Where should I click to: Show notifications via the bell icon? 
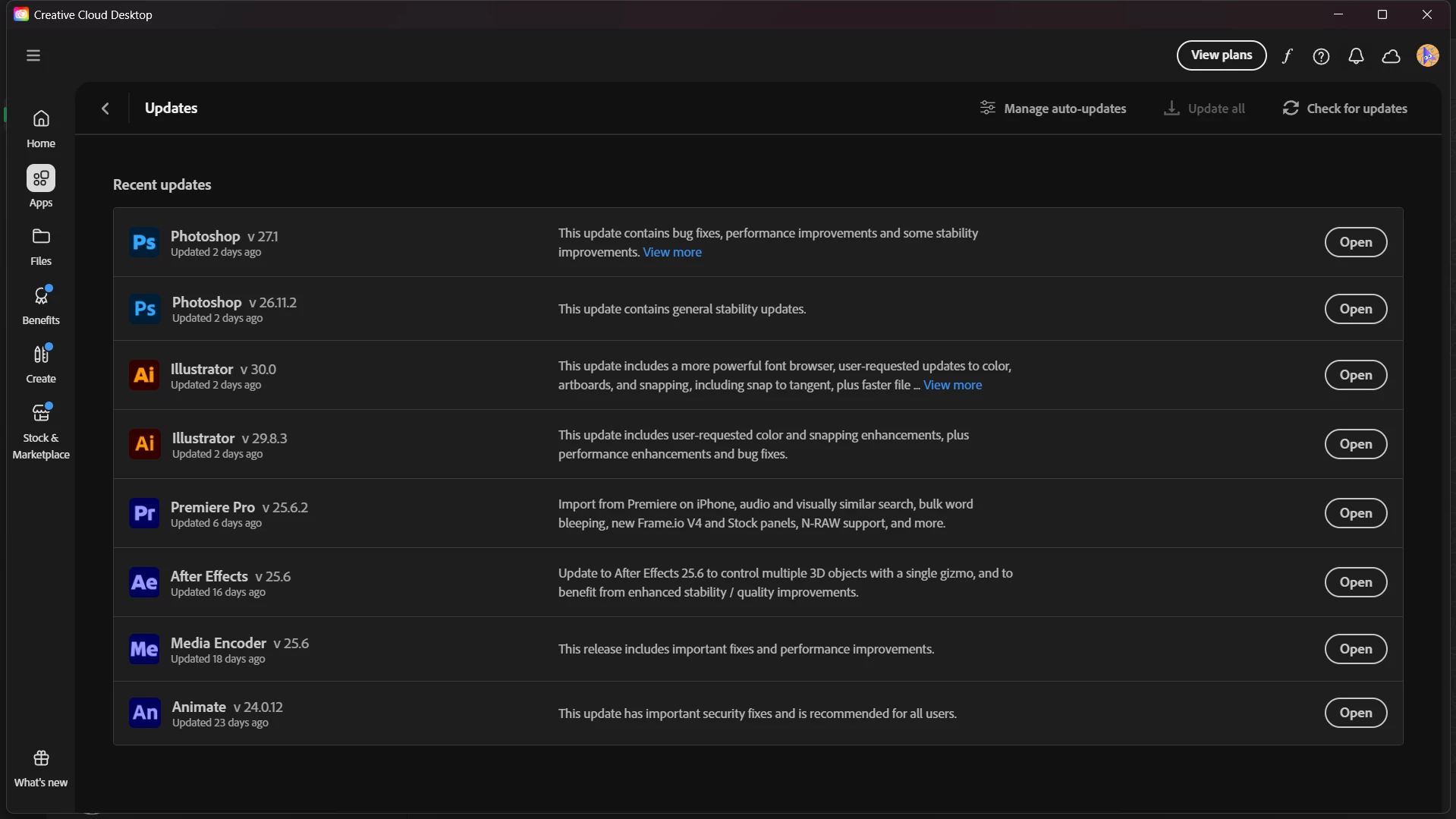click(1356, 56)
